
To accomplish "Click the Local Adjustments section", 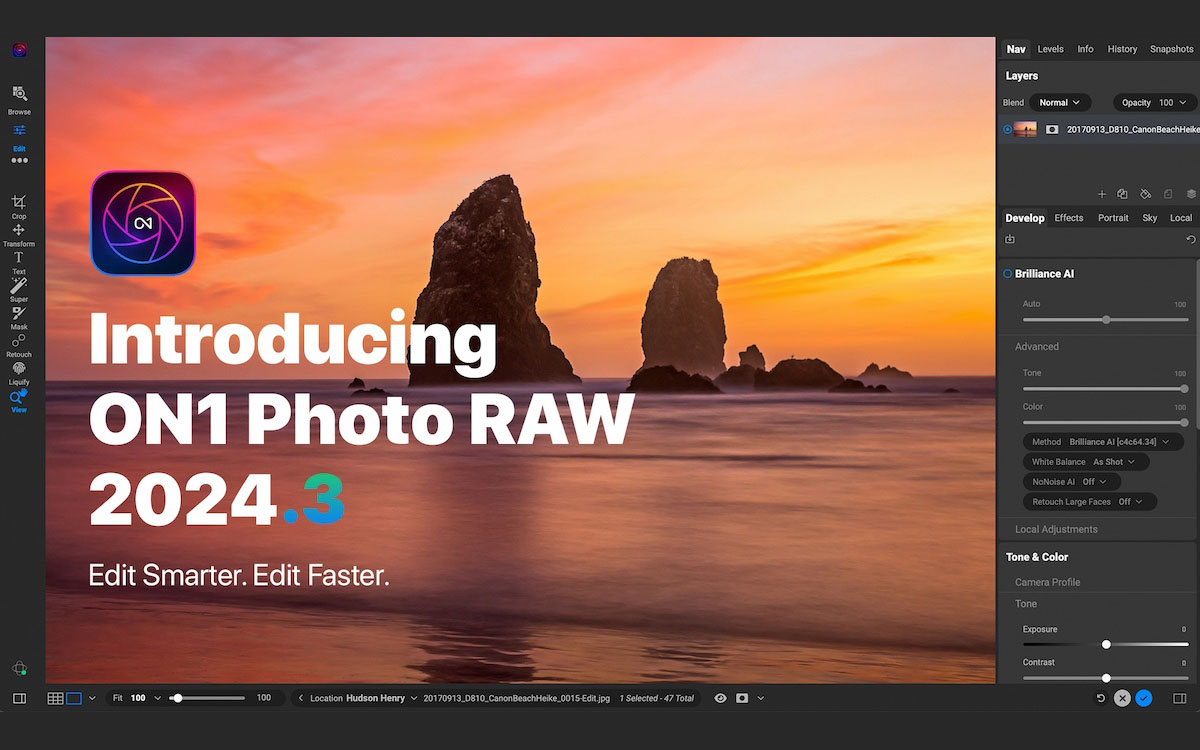I will tap(1056, 529).
